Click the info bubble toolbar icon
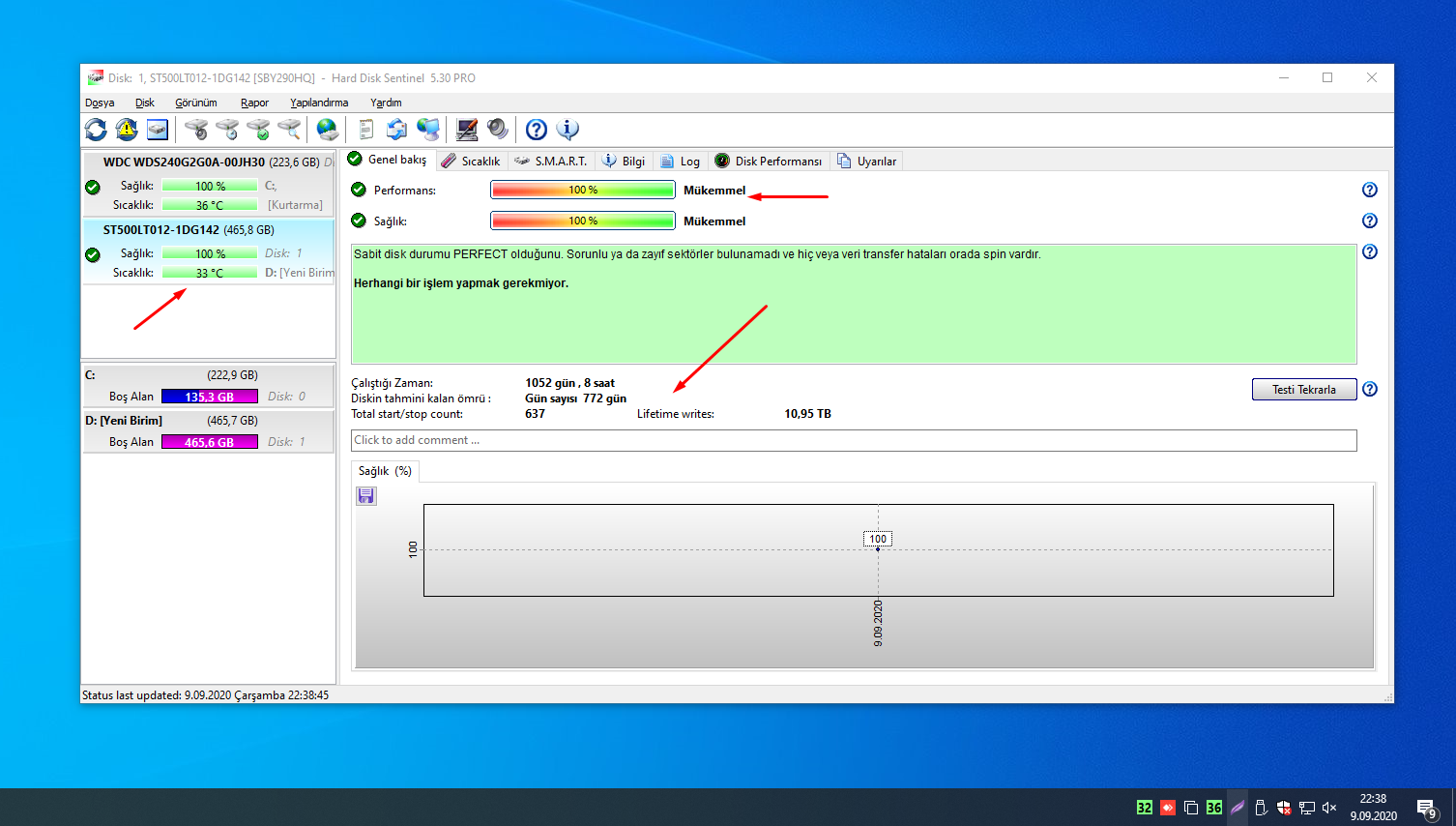The height and width of the screenshot is (826, 1456). tap(568, 129)
